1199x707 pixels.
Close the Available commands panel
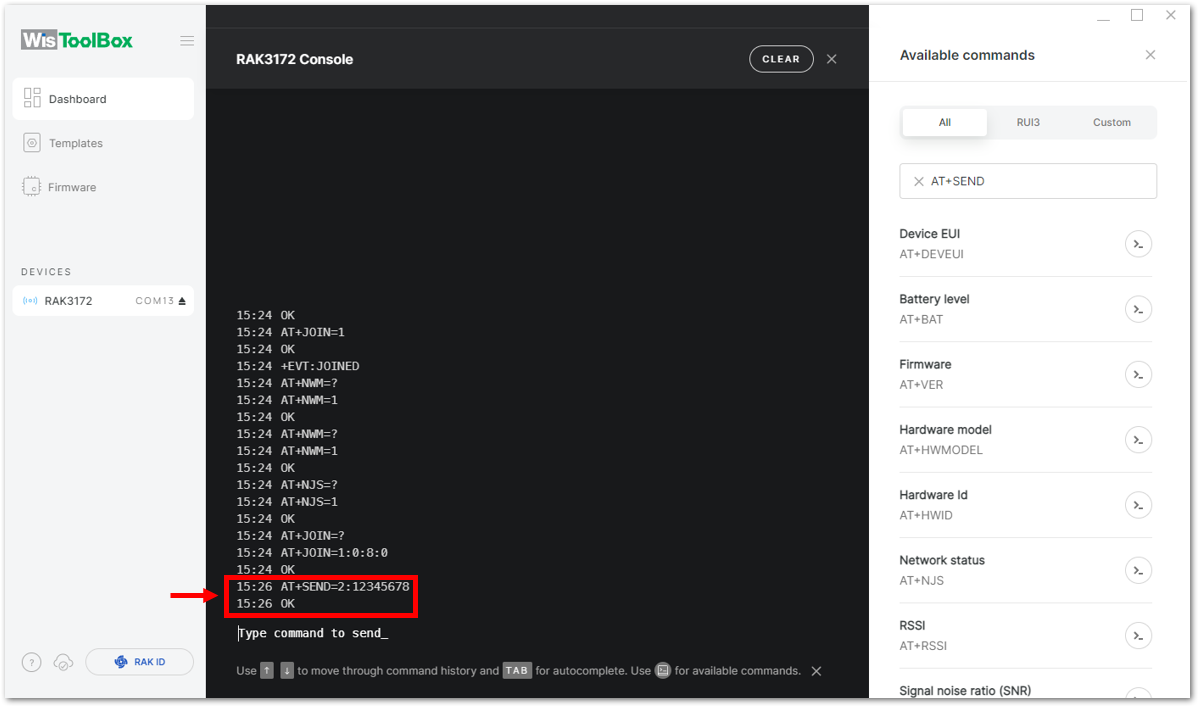point(1150,55)
